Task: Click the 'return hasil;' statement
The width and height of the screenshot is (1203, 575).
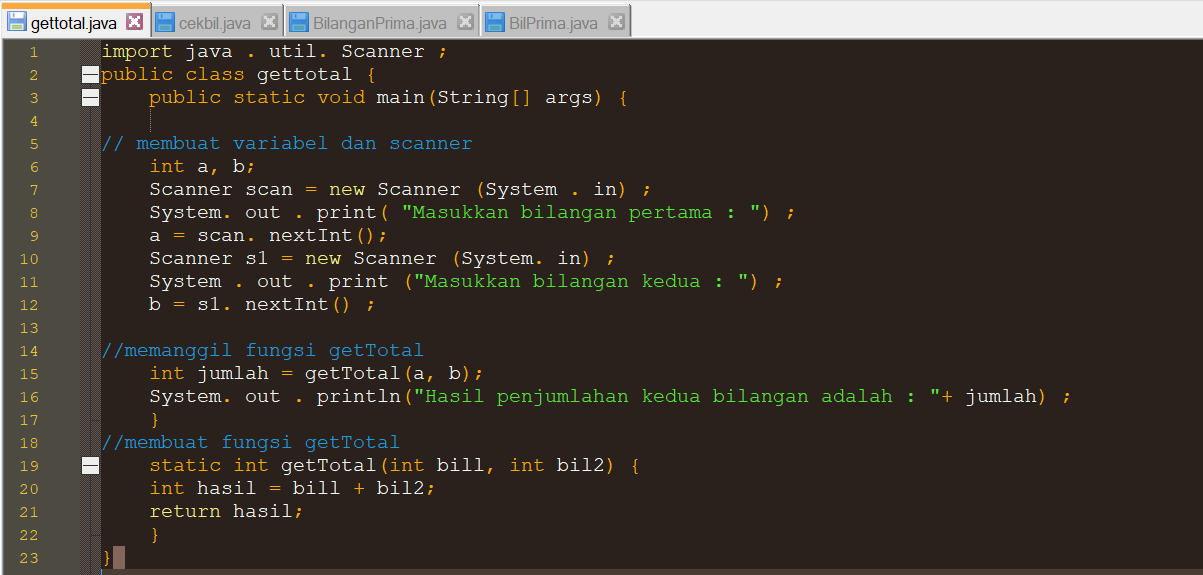Action: pos(226,511)
